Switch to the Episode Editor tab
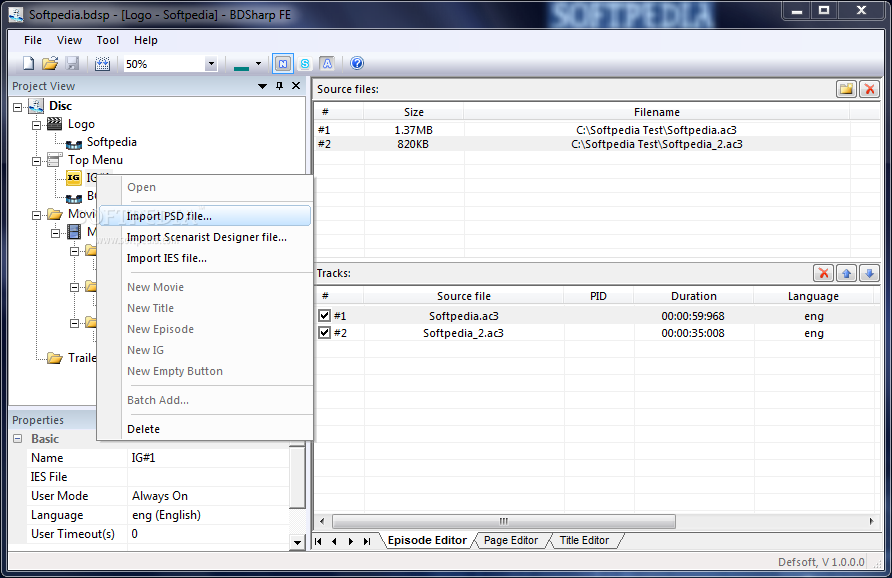Screen dimensions: 892x578 click(x=427, y=540)
